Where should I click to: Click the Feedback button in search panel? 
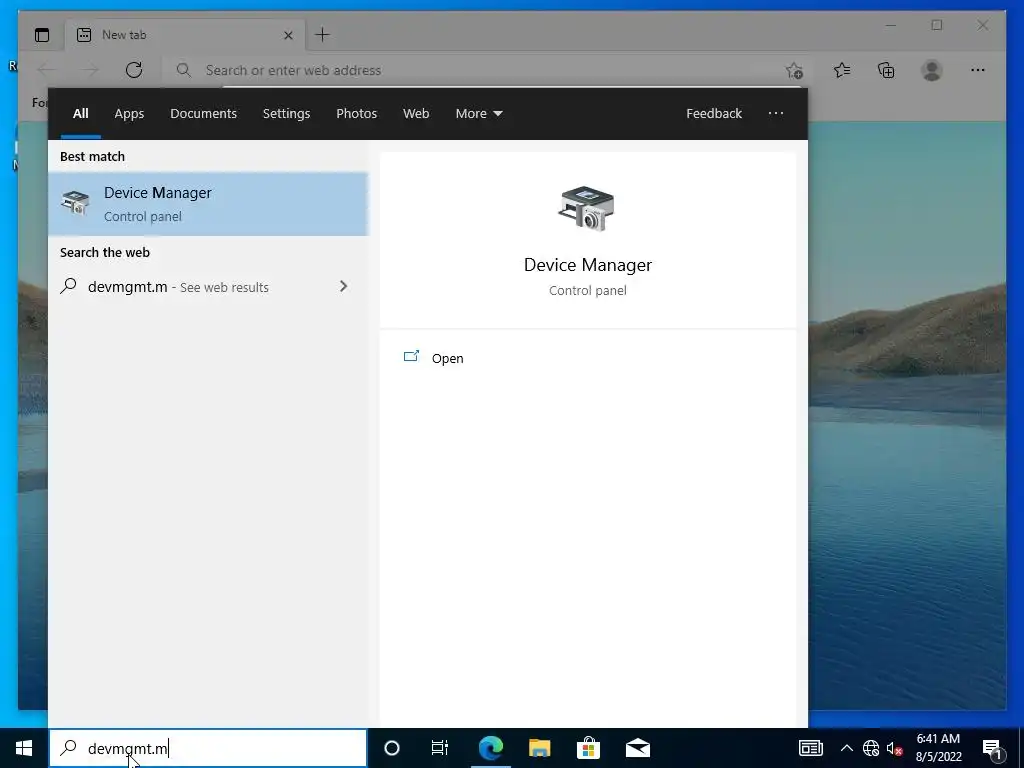[x=714, y=114]
